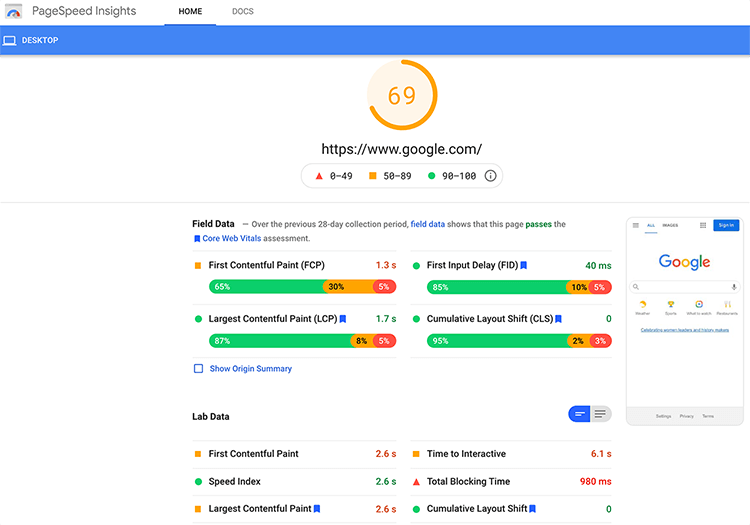This screenshot has height=525, width=750.
Task: Click red triangle beside Total Blocking Time
Action: pyautogui.click(x=416, y=481)
